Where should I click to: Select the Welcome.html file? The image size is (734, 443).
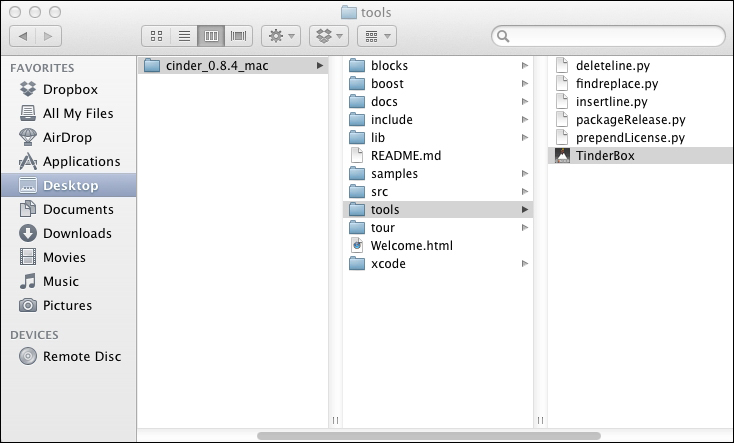[x=438, y=245]
